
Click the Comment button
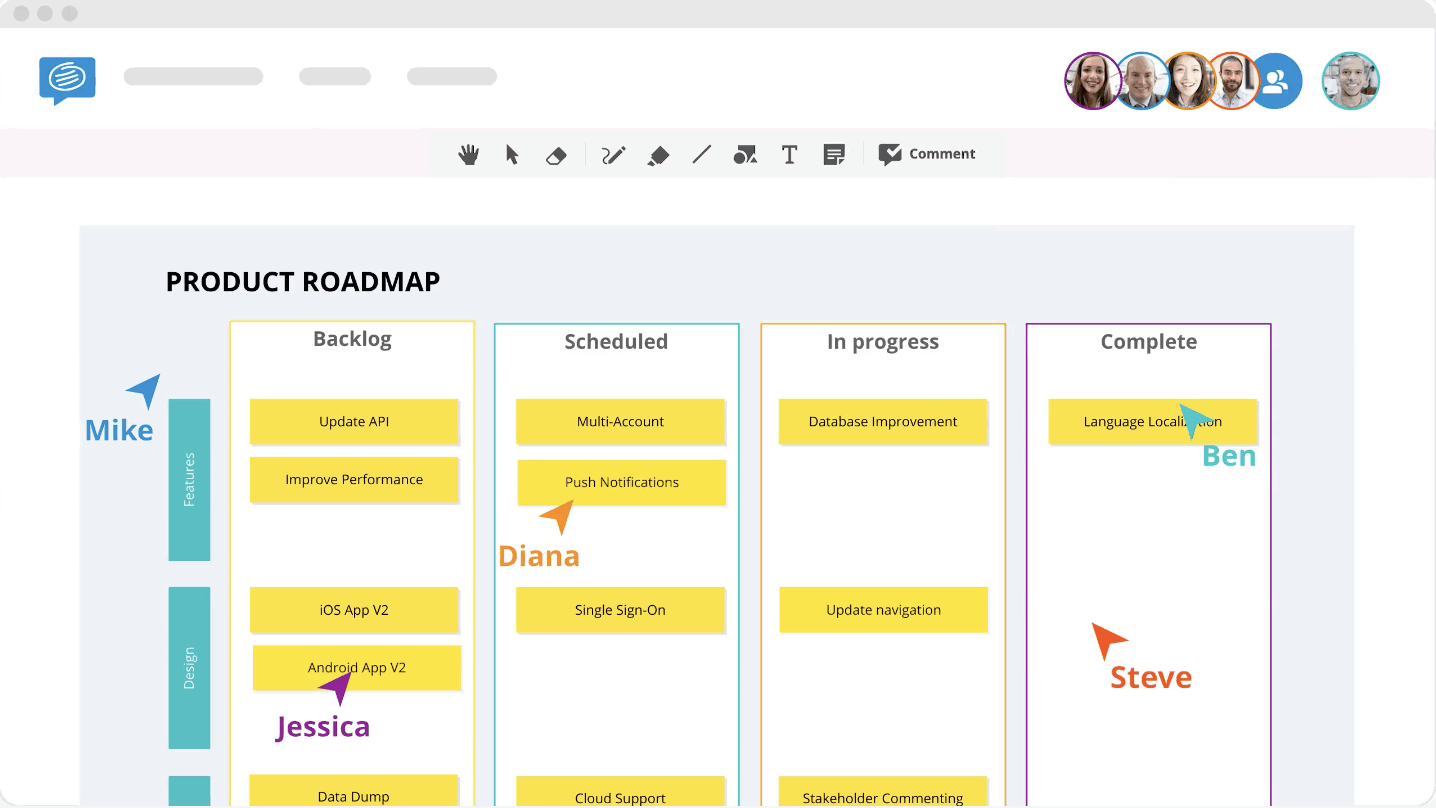[927, 154]
